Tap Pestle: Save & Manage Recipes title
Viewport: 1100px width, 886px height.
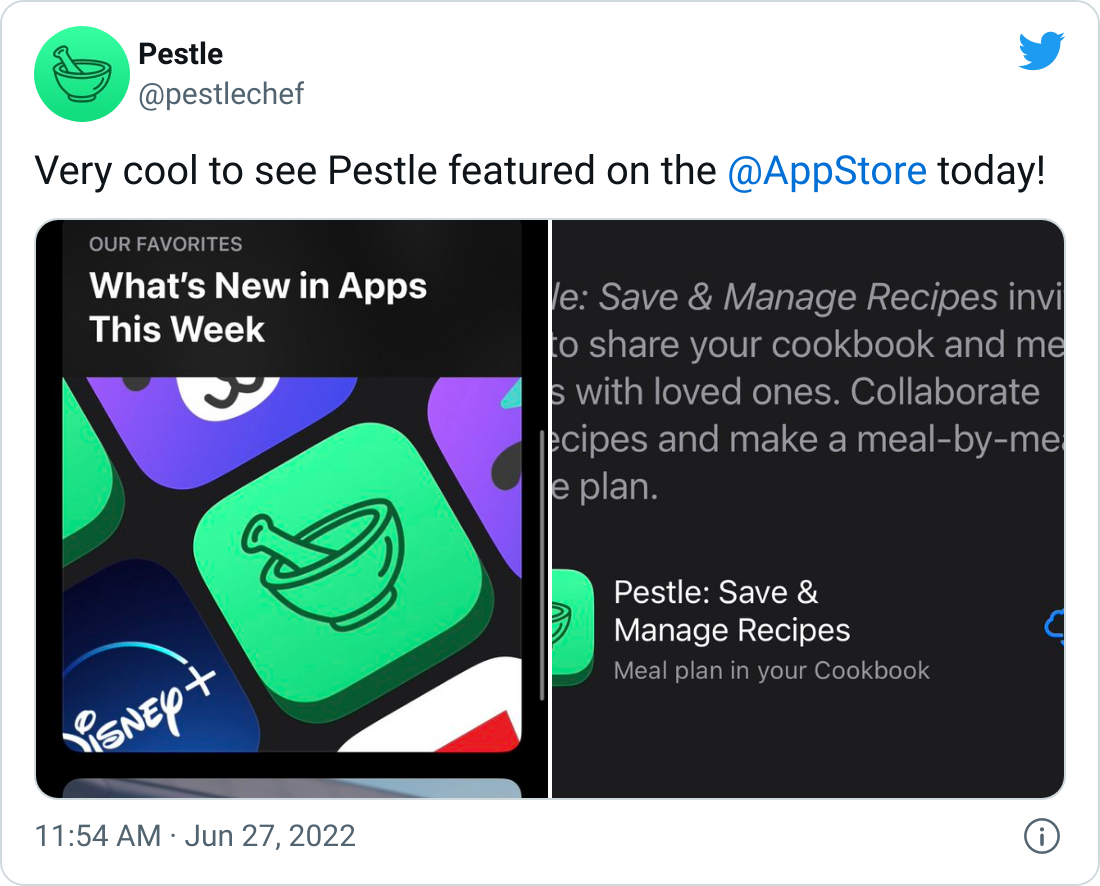[x=732, y=611]
